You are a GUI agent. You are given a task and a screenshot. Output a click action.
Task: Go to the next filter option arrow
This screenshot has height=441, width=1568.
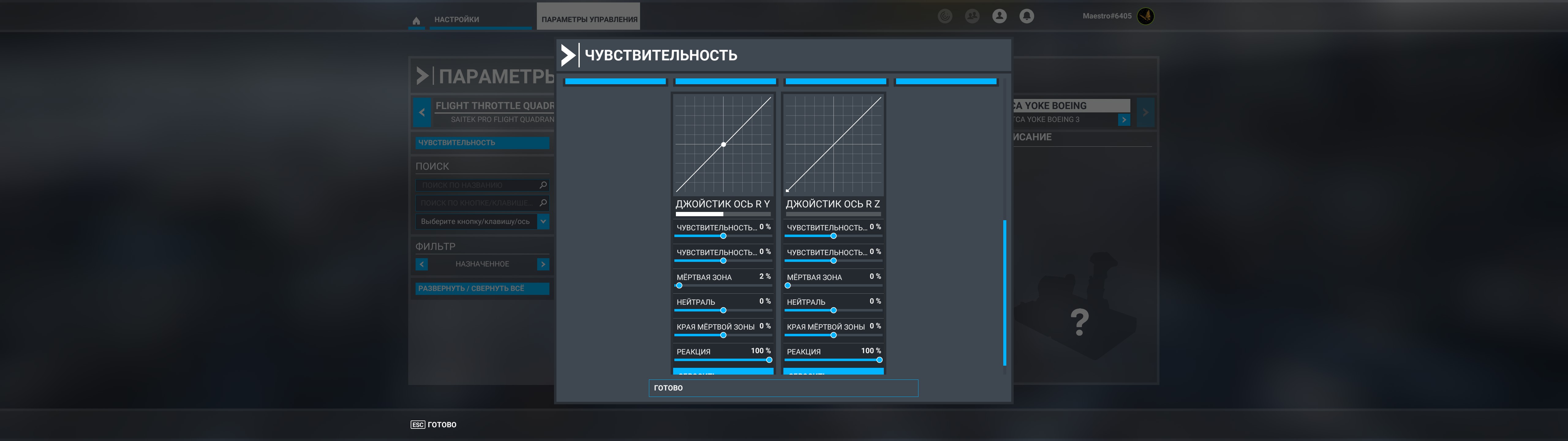point(543,264)
